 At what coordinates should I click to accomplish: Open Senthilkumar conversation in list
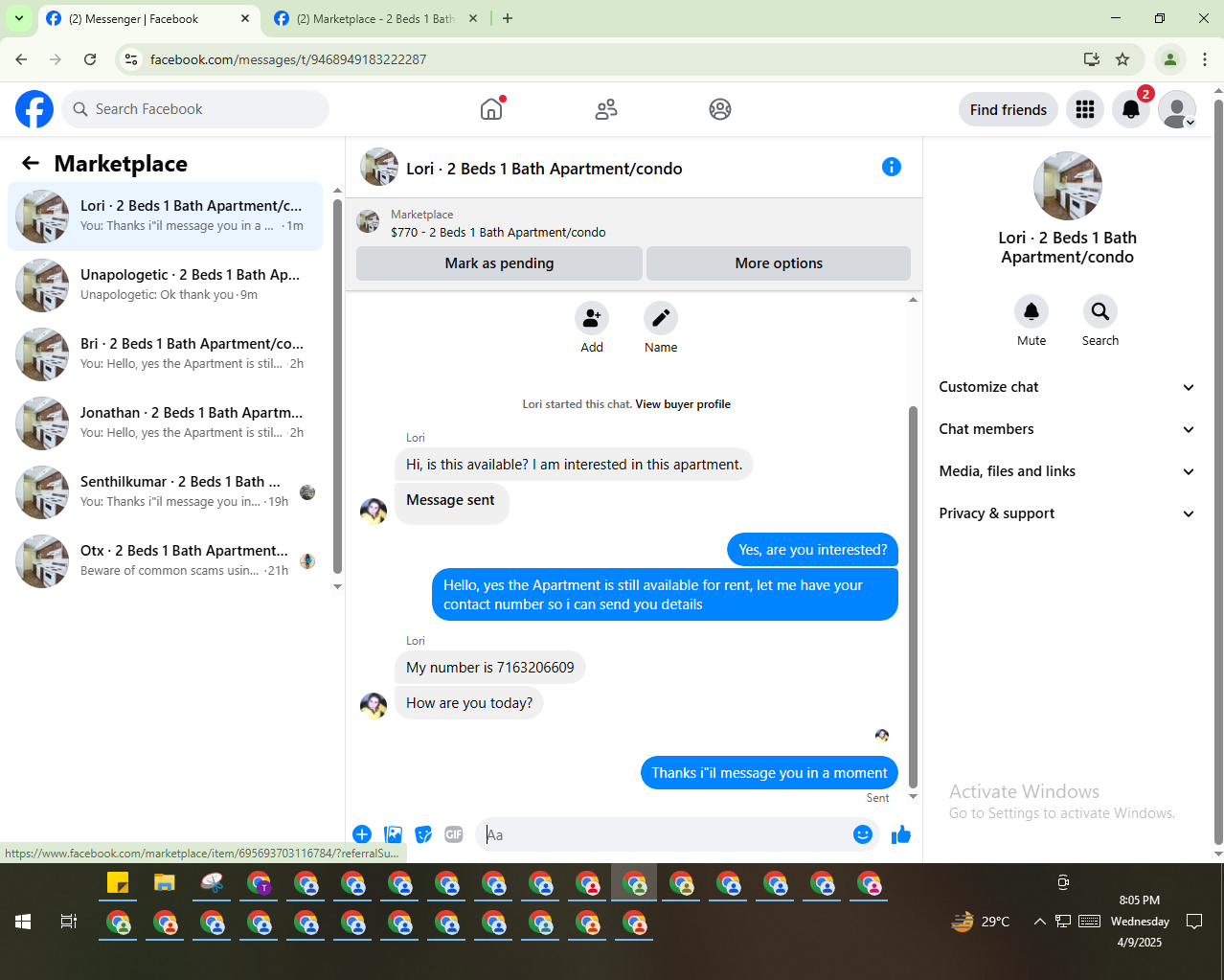pos(165,492)
